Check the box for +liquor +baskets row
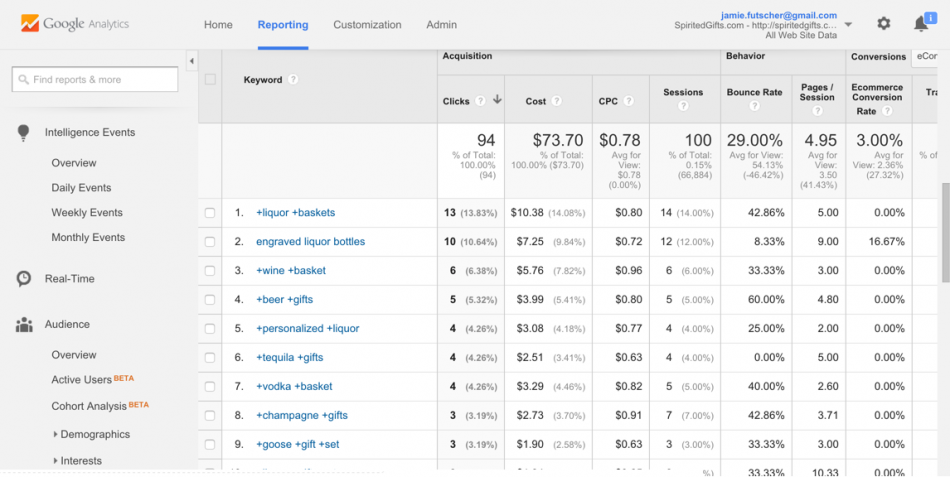The image size is (950, 477). [210, 213]
